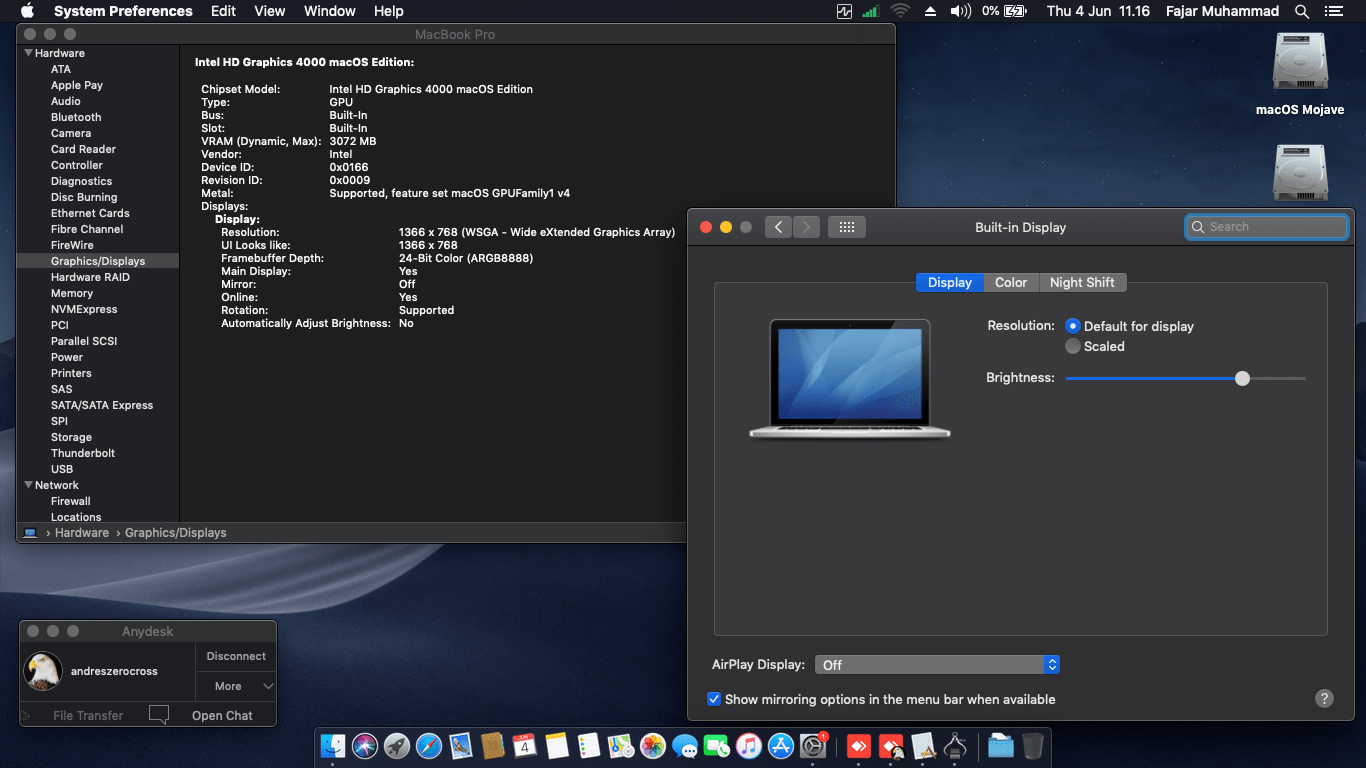Screen dimensions: 1366x768
Task: Open FaceTime icon in the dock
Action: [717, 746]
